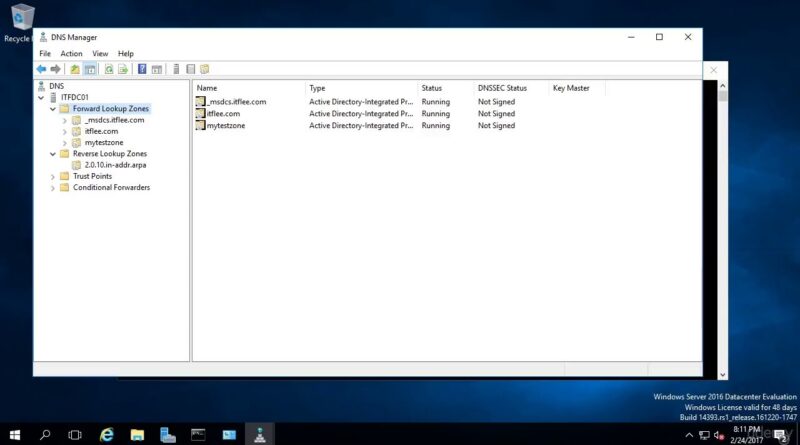Select _msdcs.itflee.com in the tree
The height and width of the screenshot is (445, 800).
pyautogui.click(x=114, y=120)
